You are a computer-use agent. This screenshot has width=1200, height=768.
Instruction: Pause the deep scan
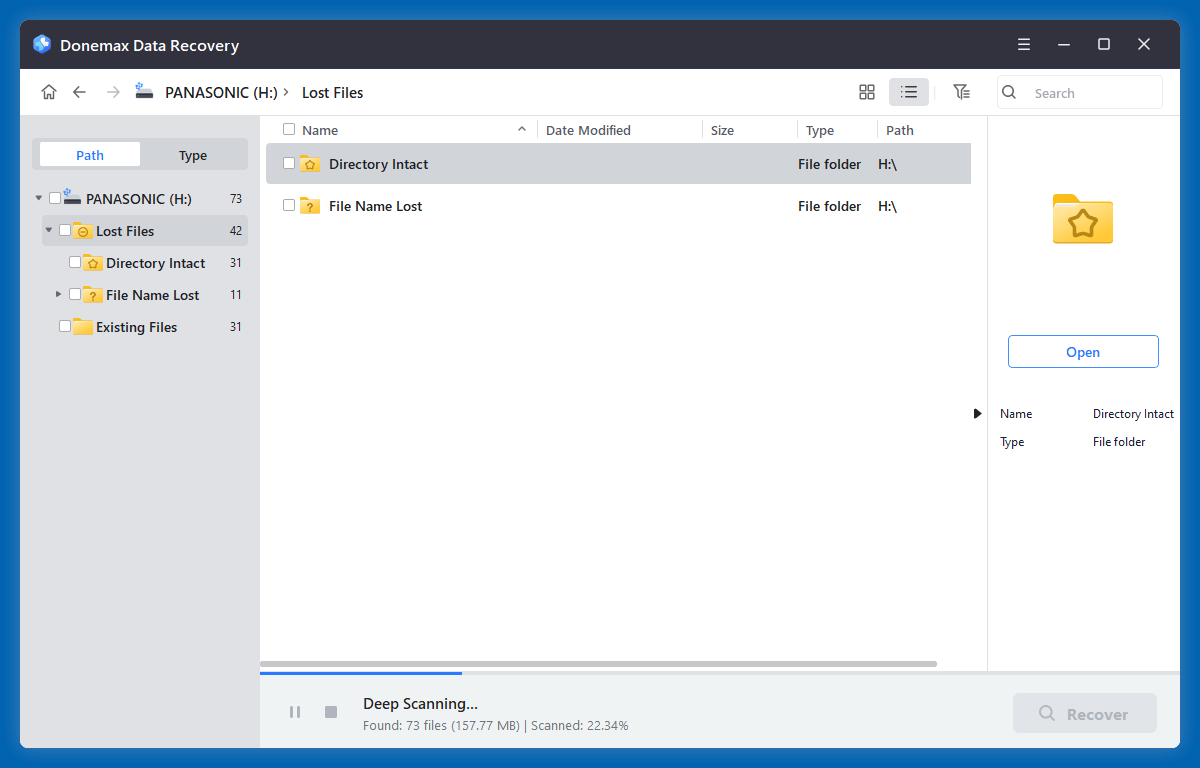(295, 712)
